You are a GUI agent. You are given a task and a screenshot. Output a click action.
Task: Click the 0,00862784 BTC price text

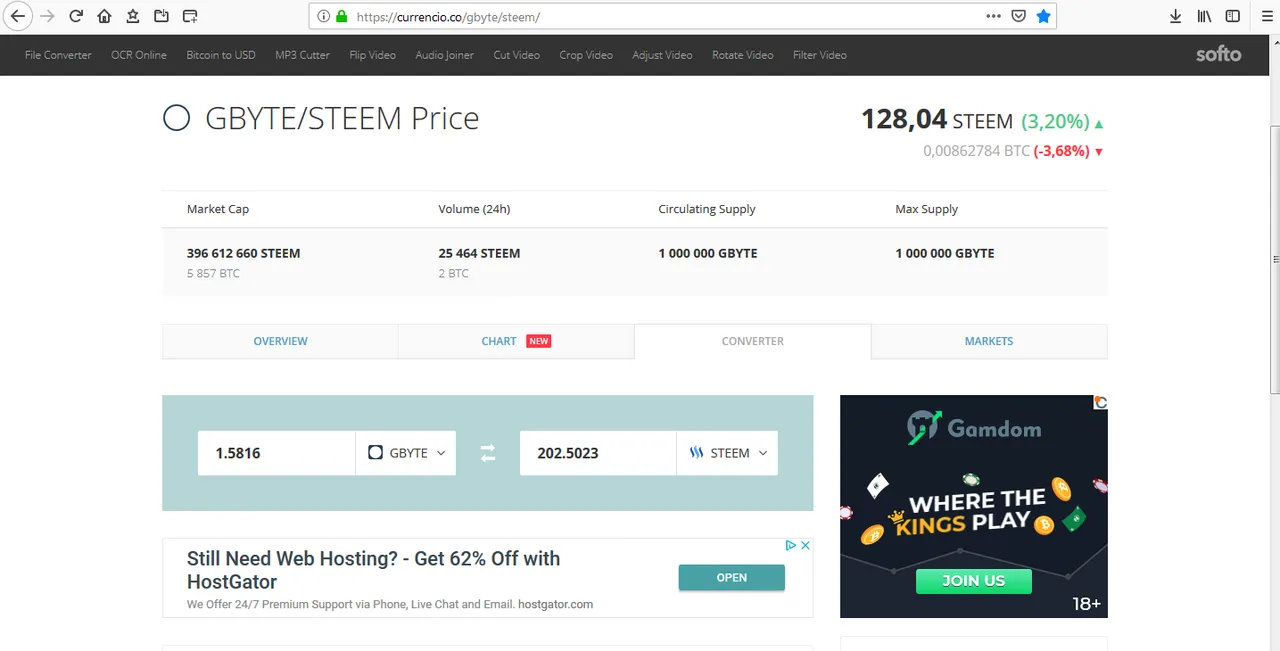tap(976, 152)
